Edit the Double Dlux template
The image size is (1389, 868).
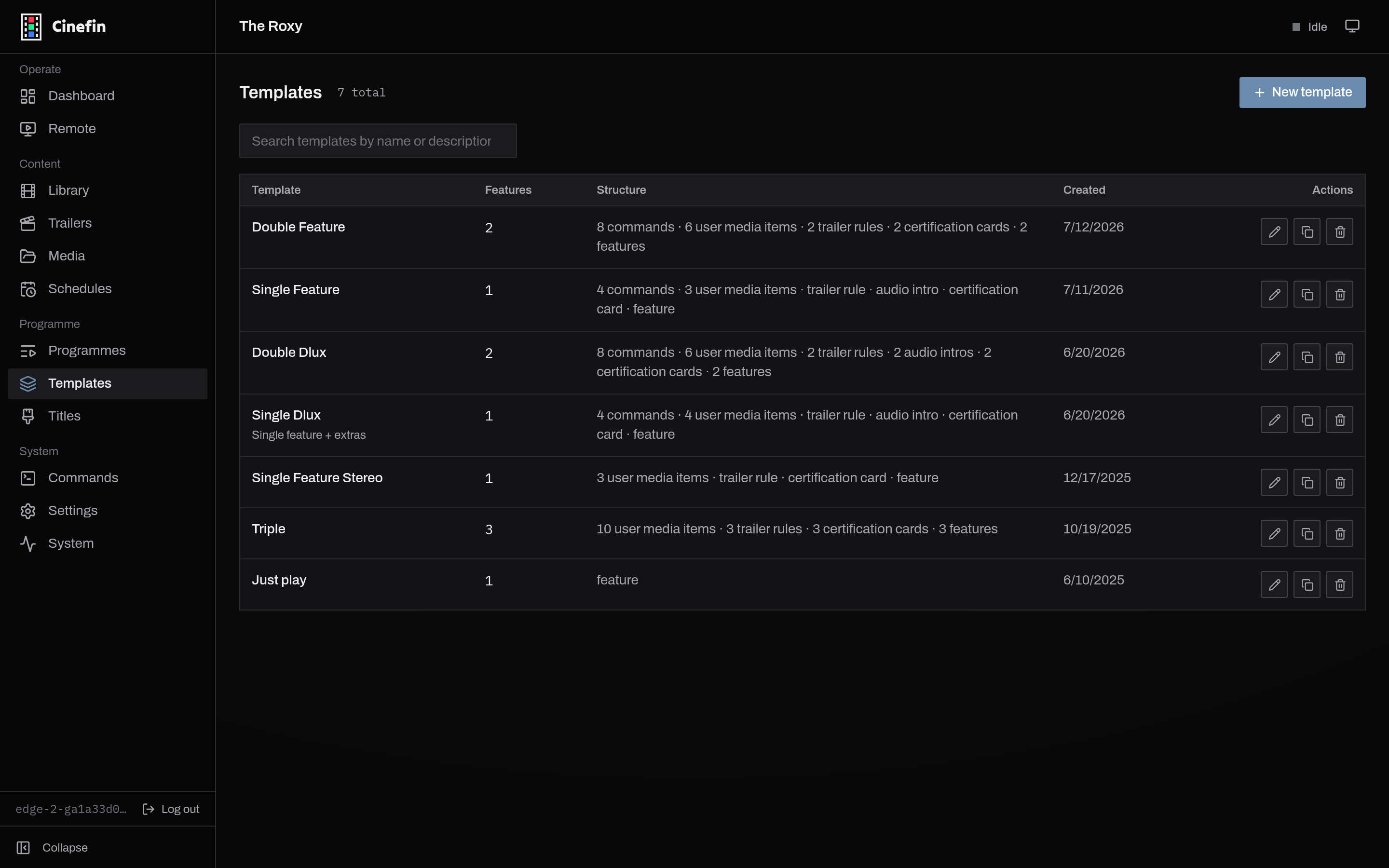[1274, 356]
